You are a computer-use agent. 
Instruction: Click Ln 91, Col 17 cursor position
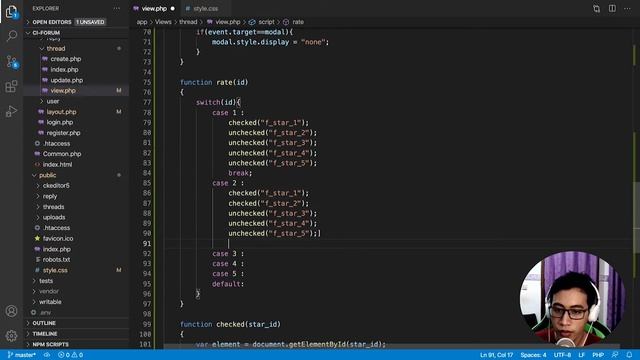496,355
